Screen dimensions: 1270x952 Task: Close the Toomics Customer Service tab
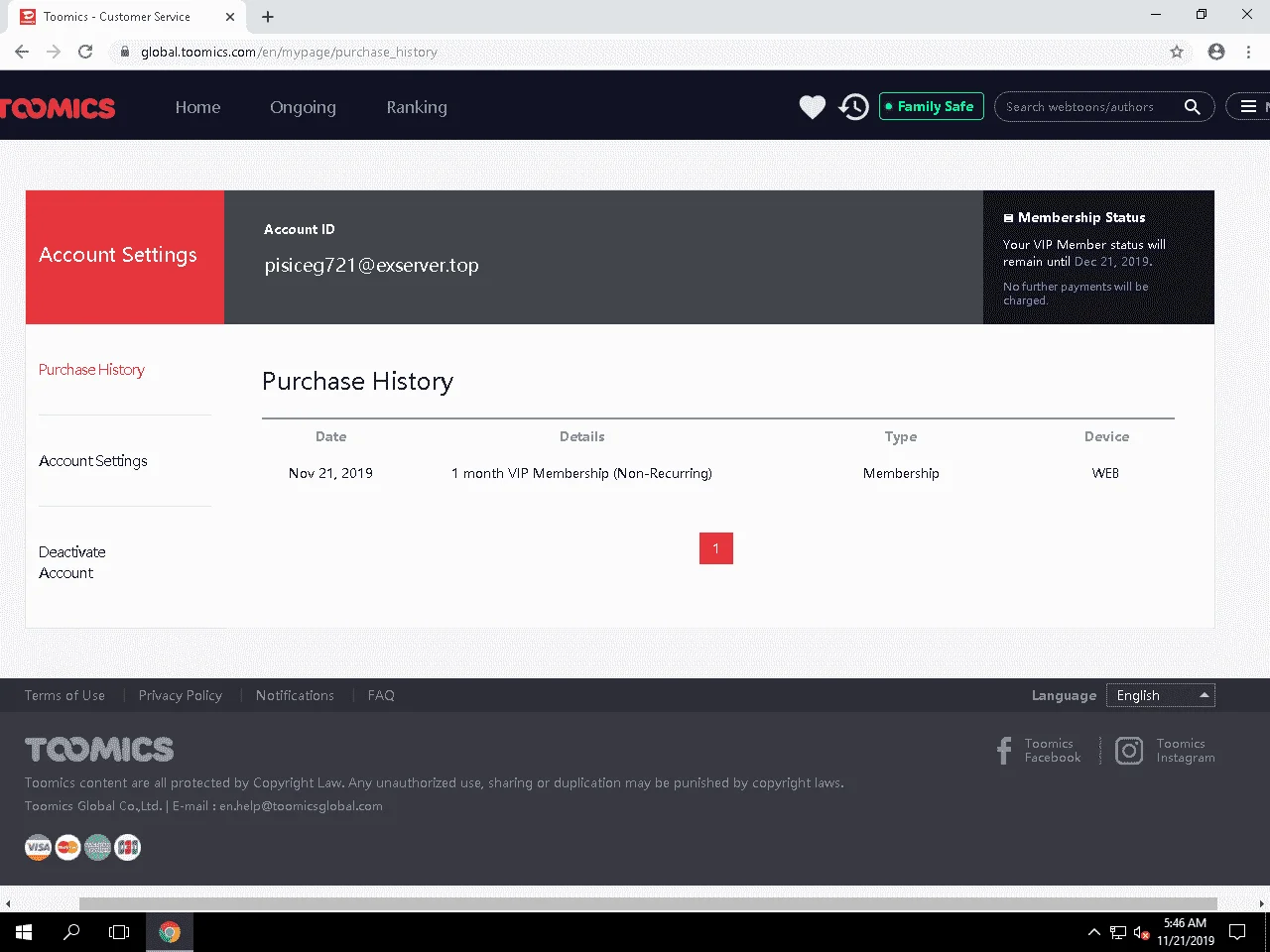[230, 17]
